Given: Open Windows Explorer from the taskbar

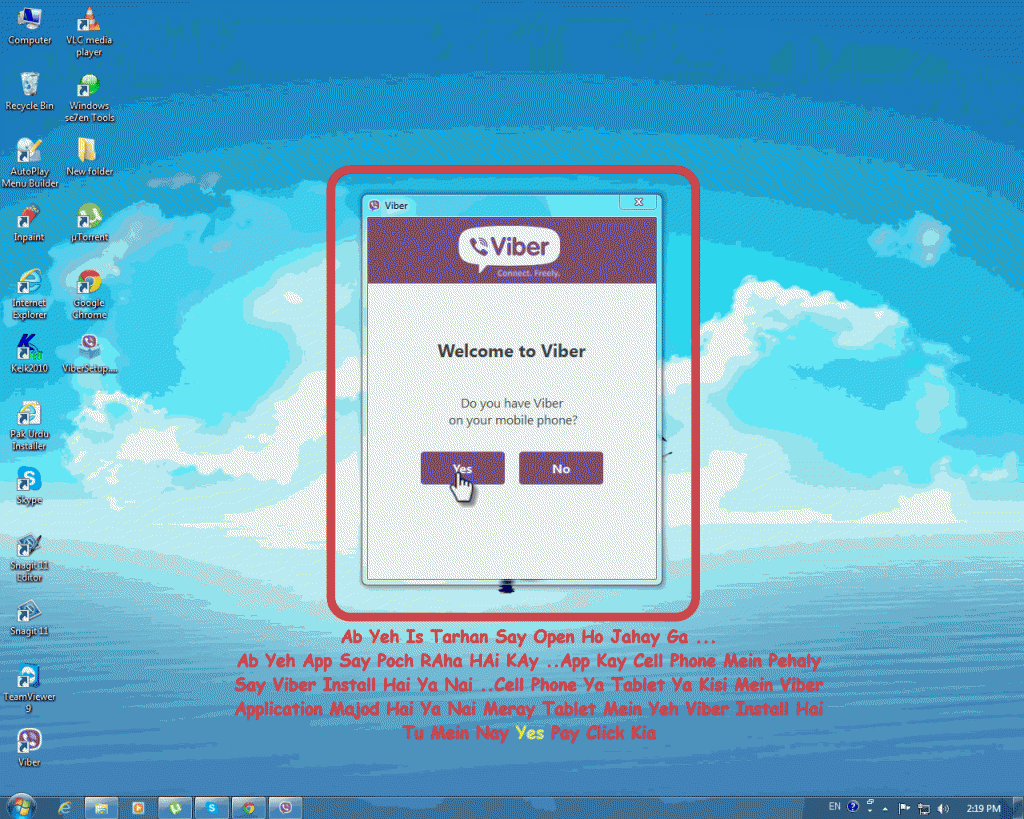Looking at the screenshot, I should (x=101, y=808).
